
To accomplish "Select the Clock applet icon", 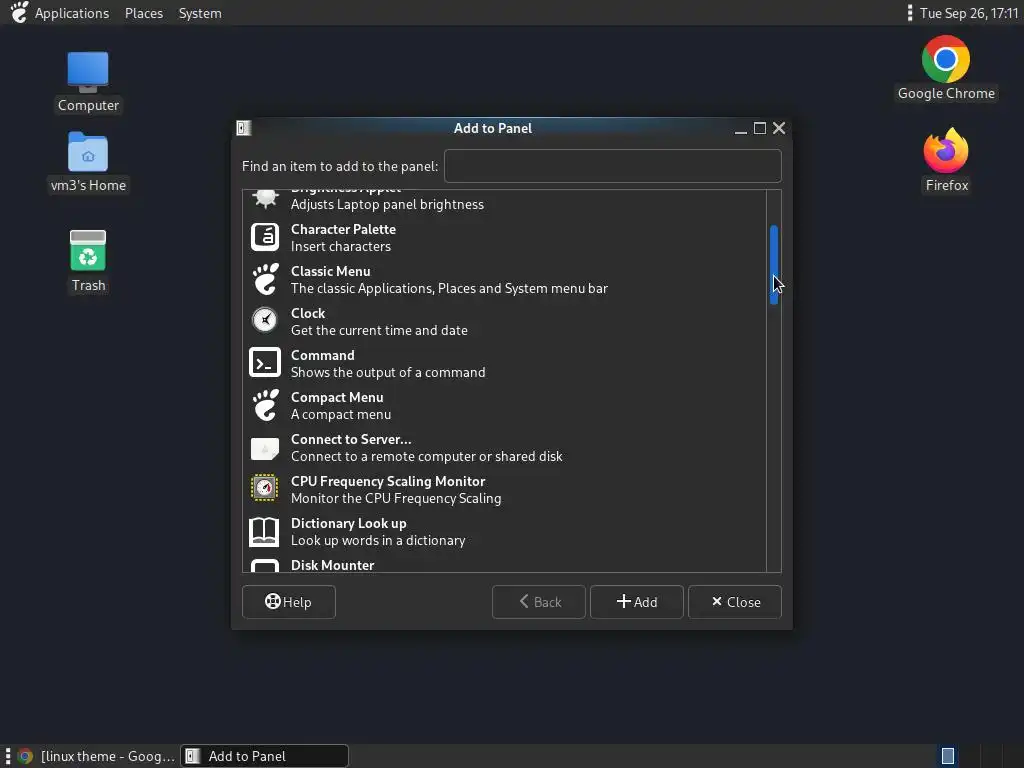I will click(x=264, y=321).
